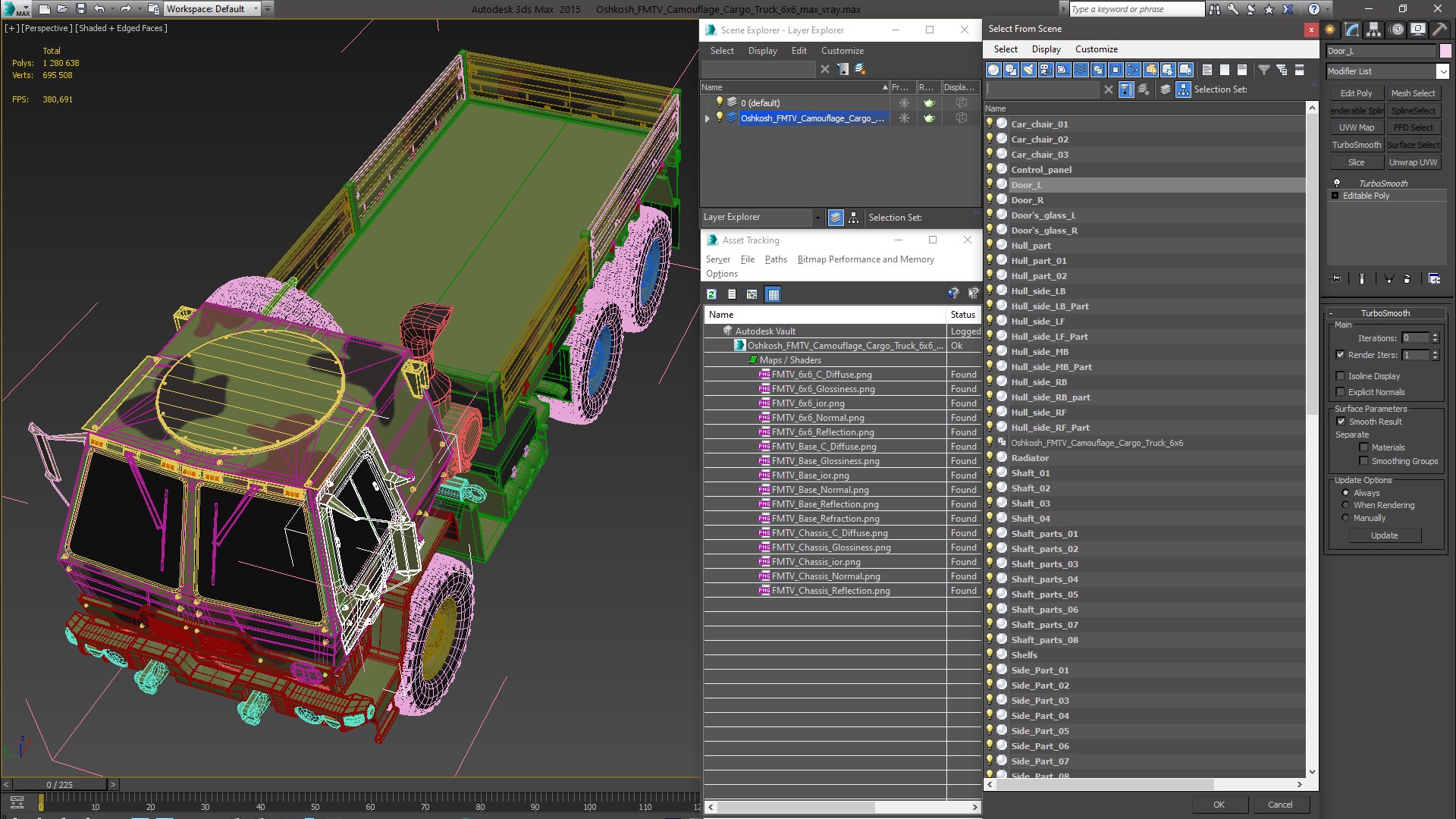Open the Hierarchy panel tab
This screenshot has height=819, width=1456.
click(x=1374, y=30)
